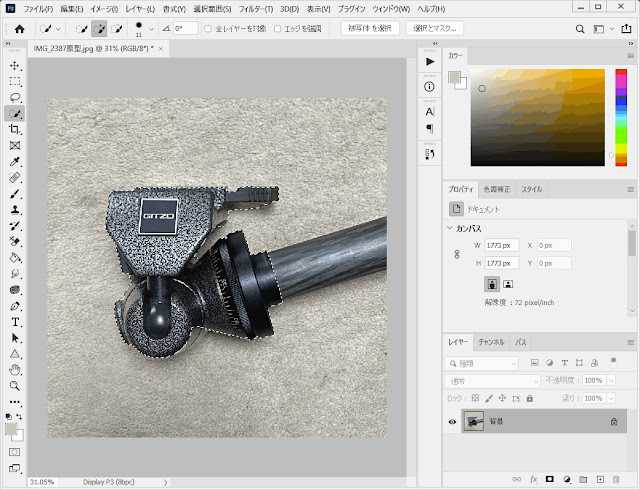The image size is (640, 490).
Task: Delete layer with trash icon
Action: click(616, 479)
